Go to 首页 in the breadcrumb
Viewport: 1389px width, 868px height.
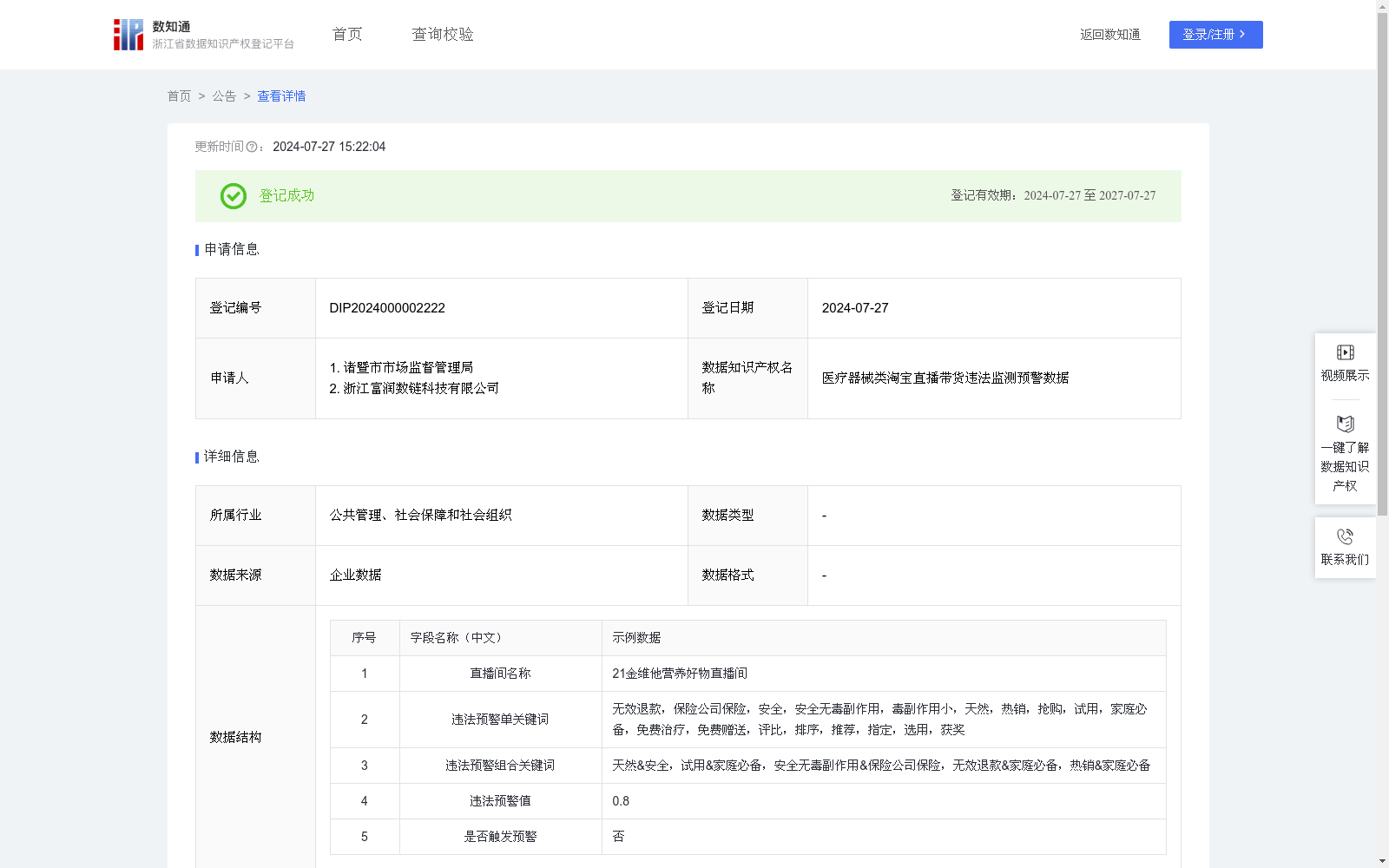click(x=179, y=96)
